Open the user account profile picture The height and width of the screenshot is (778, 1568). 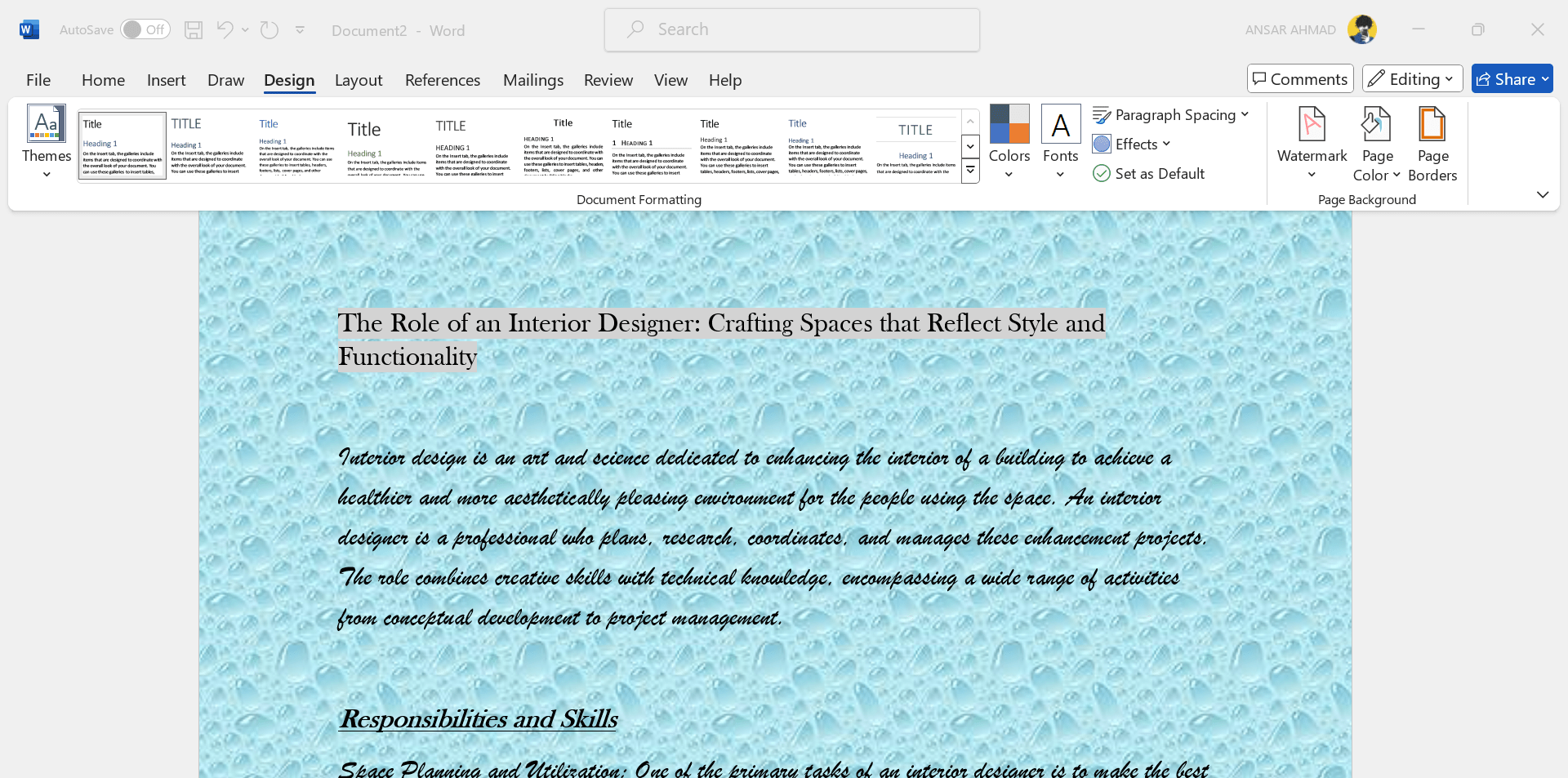tap(1362, 30)
